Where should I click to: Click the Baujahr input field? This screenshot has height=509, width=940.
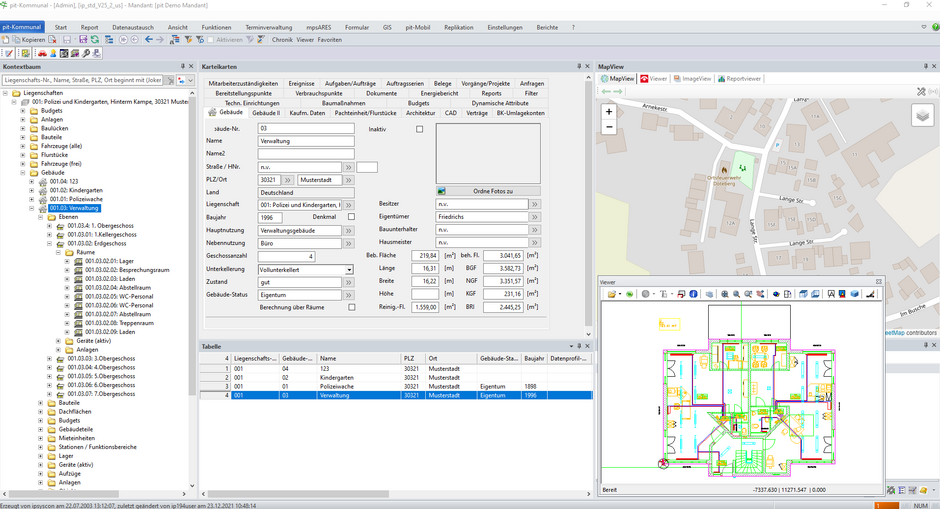click(270, 217)
